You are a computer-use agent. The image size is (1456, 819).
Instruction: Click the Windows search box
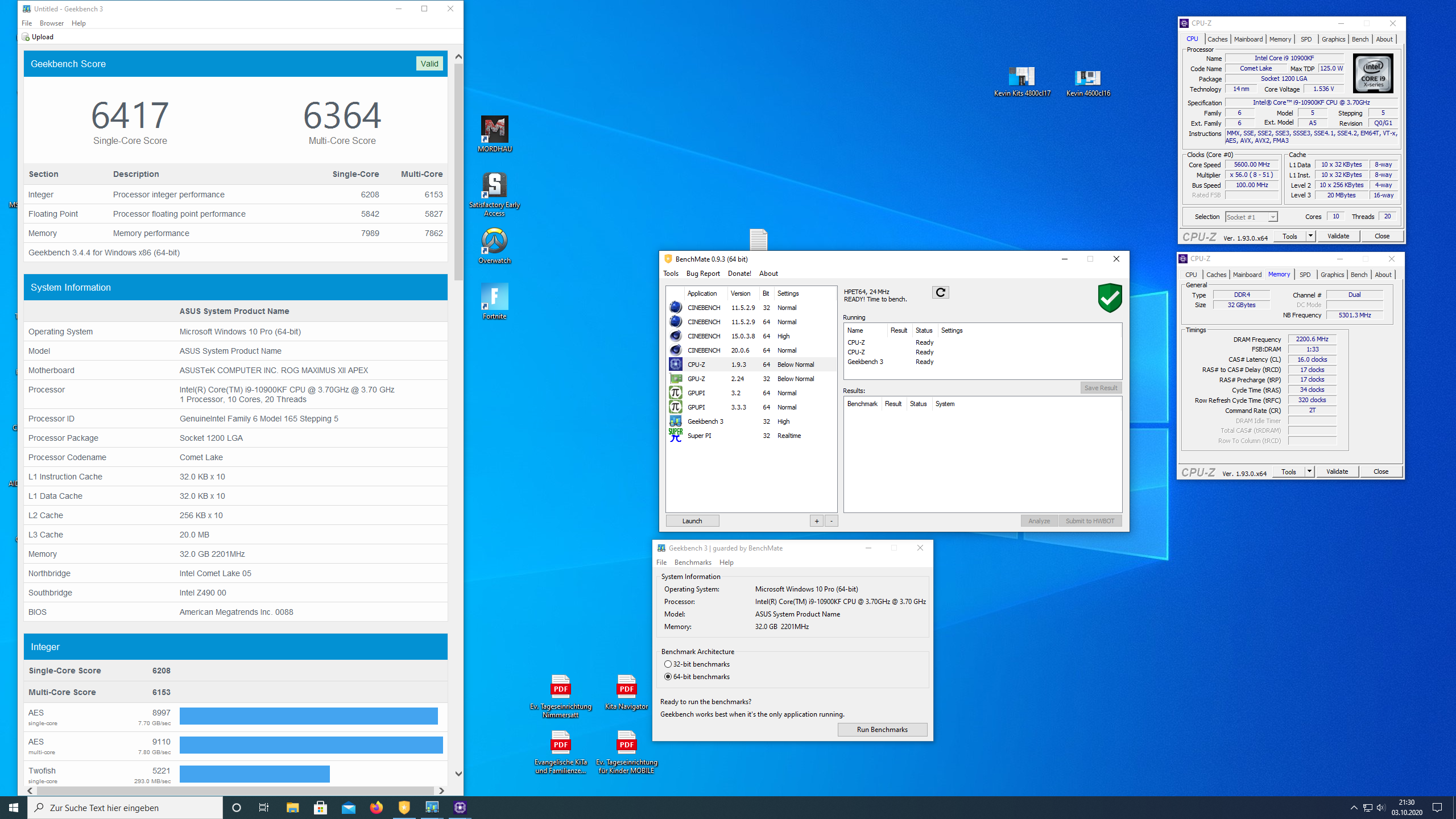(125, 808)
